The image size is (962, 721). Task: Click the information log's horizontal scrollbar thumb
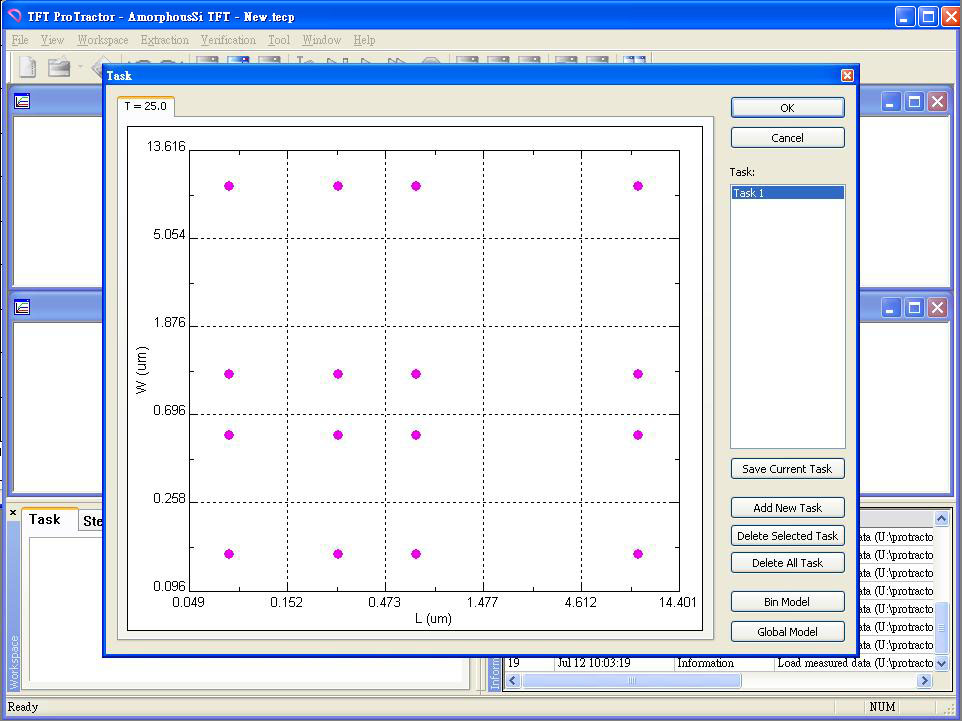631,680
